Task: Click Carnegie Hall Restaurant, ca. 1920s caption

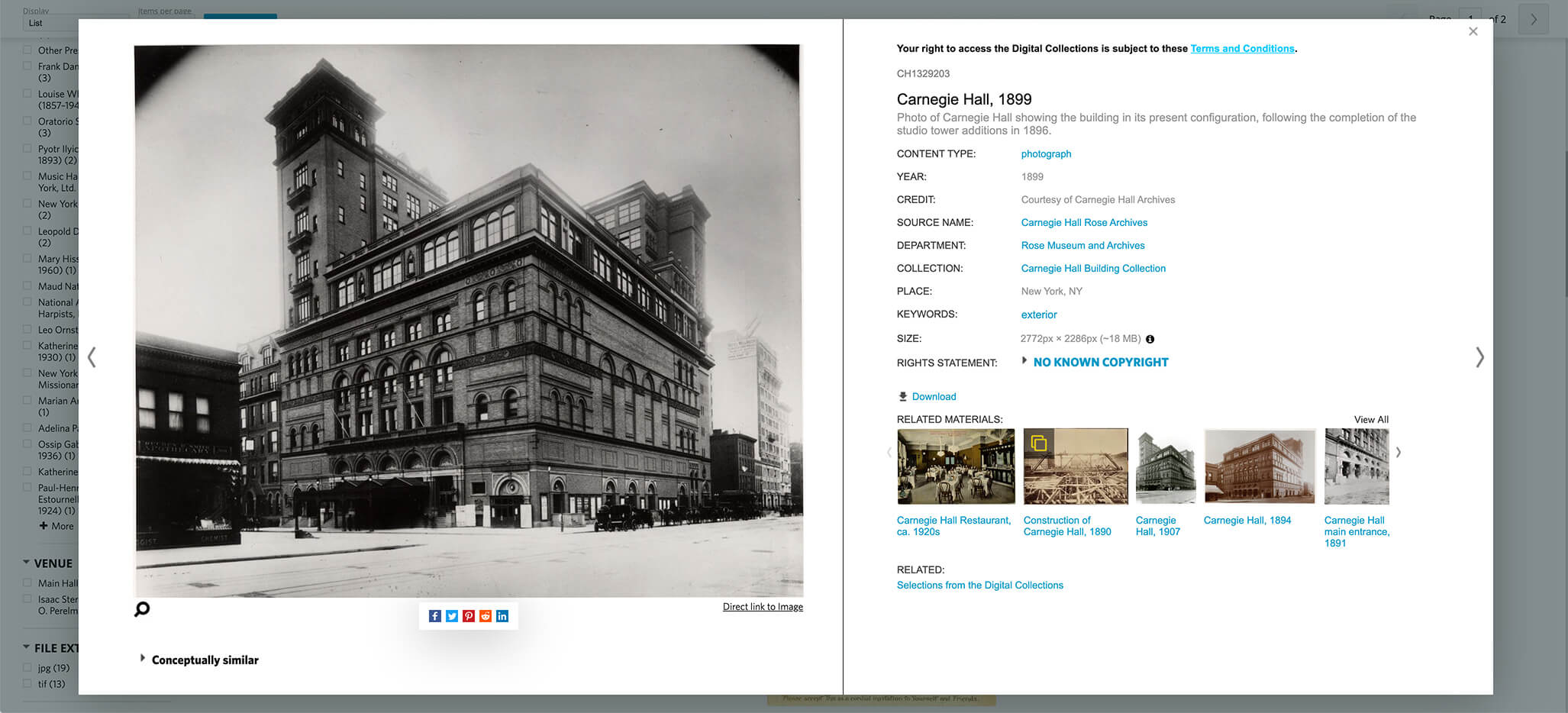Action: 953,526
